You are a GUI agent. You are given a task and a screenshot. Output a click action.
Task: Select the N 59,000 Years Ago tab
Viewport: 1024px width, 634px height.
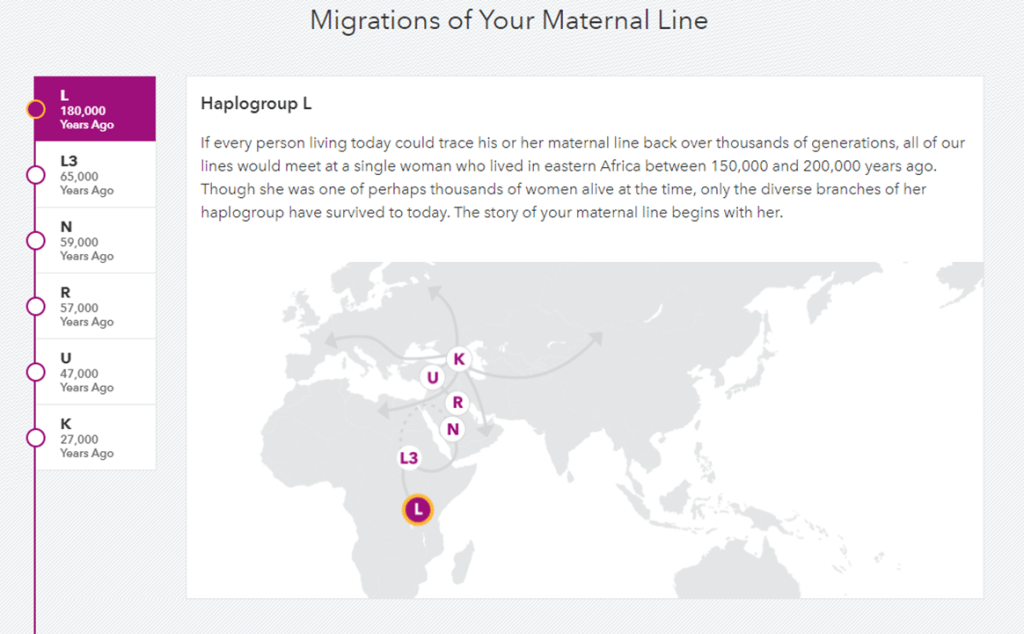(x=95, y=241)
